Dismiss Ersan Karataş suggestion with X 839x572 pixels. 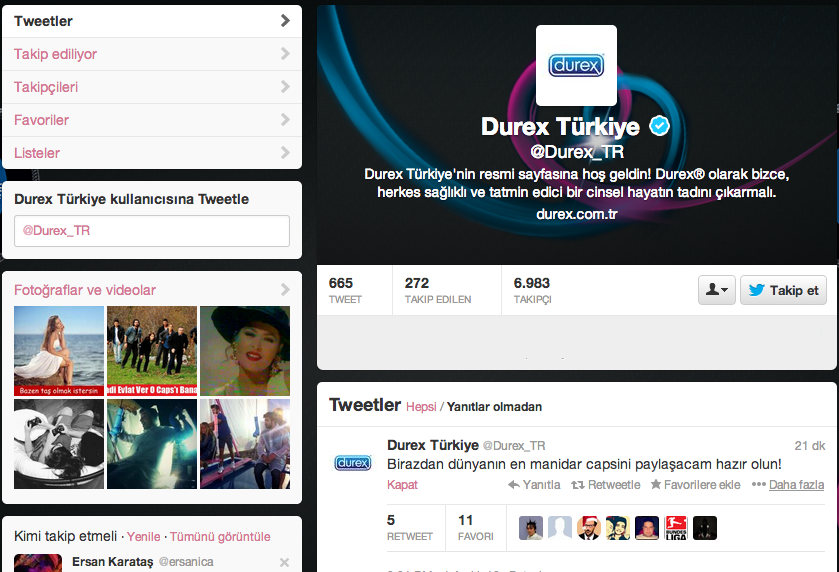(x=284, y=562)
